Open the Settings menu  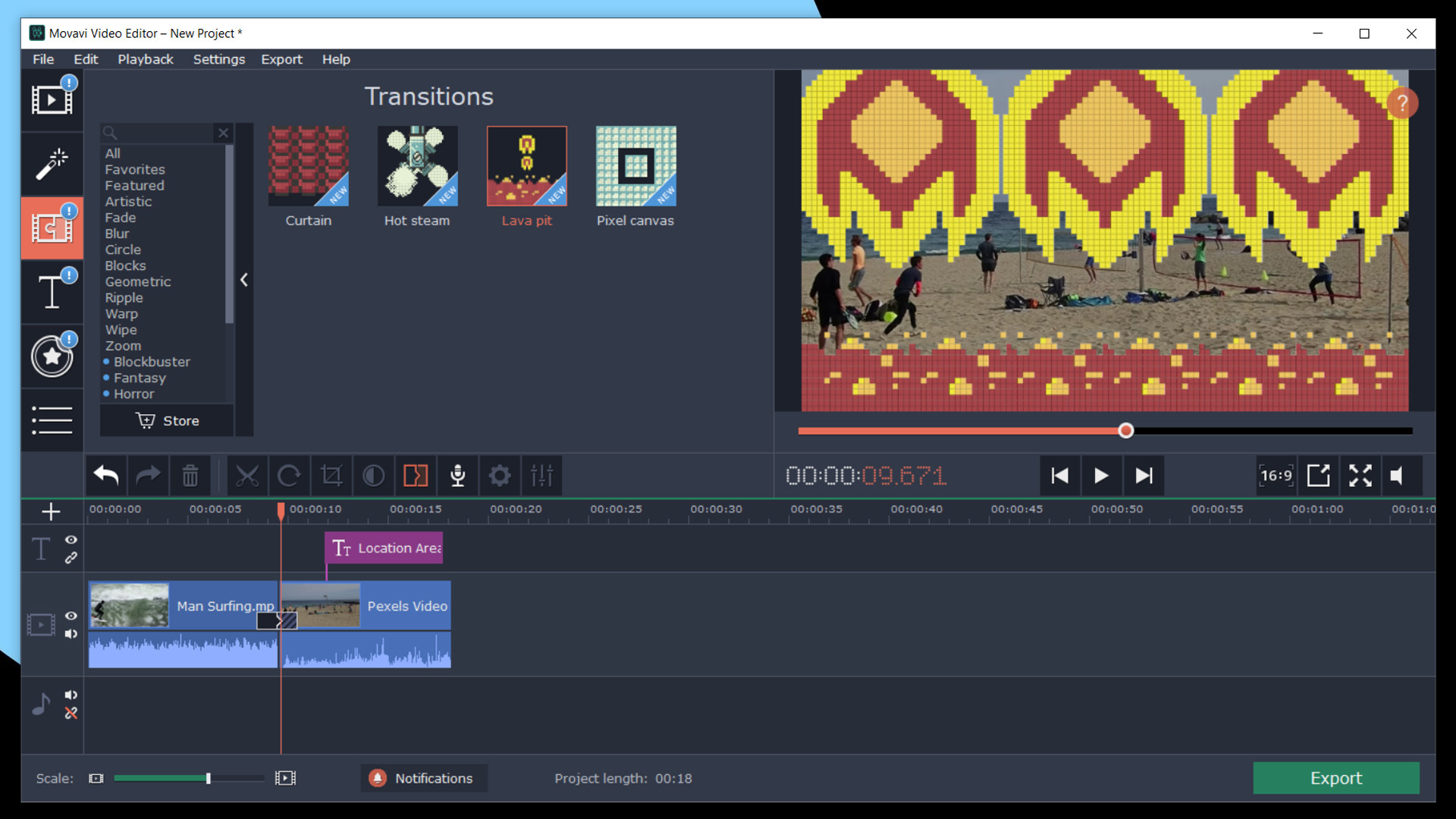[x=218, y=59]
